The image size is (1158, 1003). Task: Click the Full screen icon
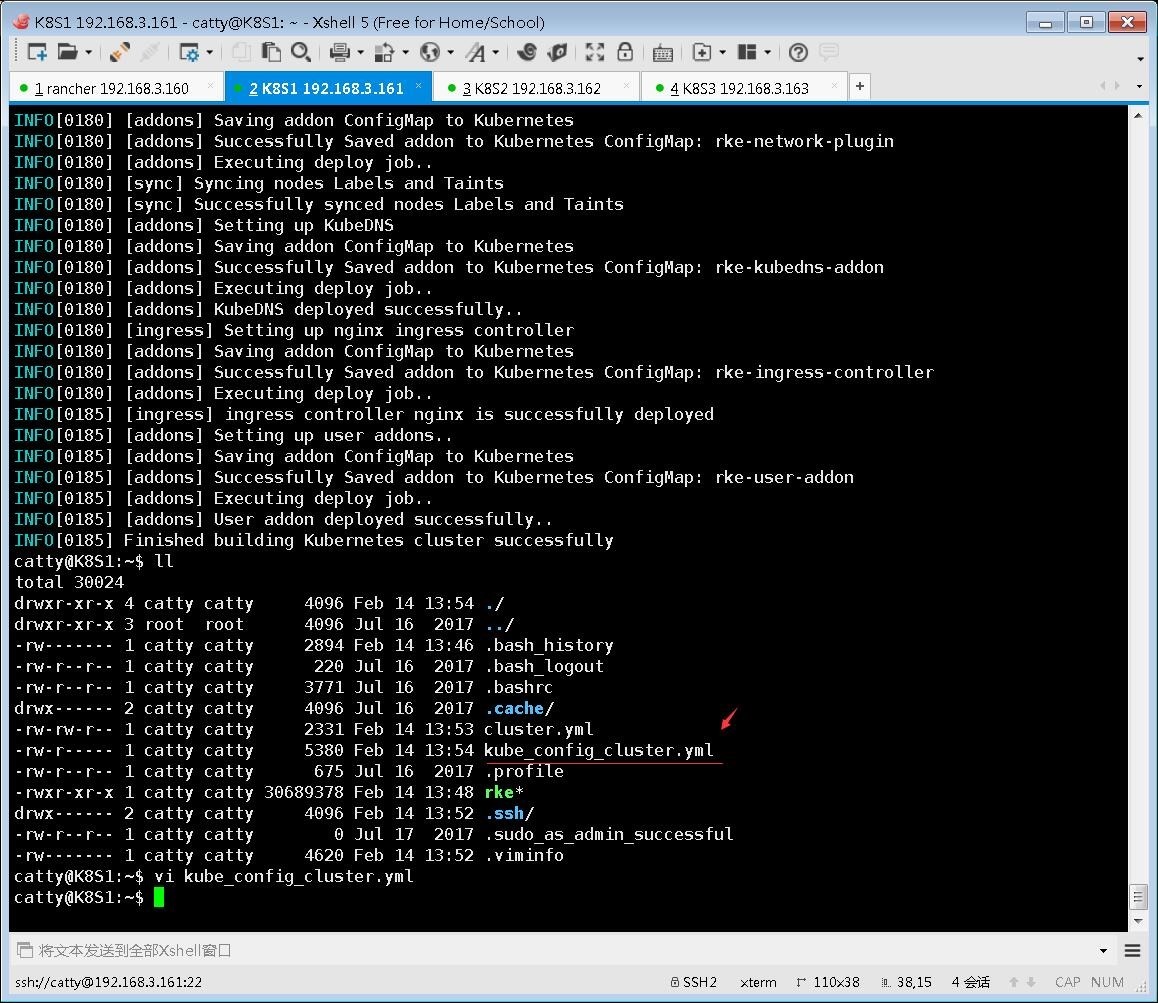[595, 52]
